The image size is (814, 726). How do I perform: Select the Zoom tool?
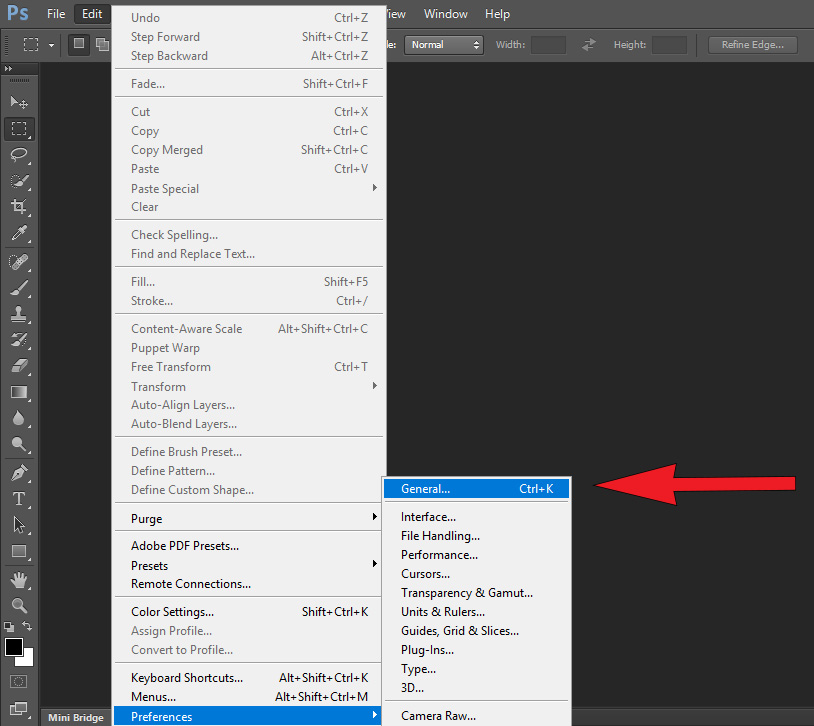pyautogui.click(x=18, y=604)
